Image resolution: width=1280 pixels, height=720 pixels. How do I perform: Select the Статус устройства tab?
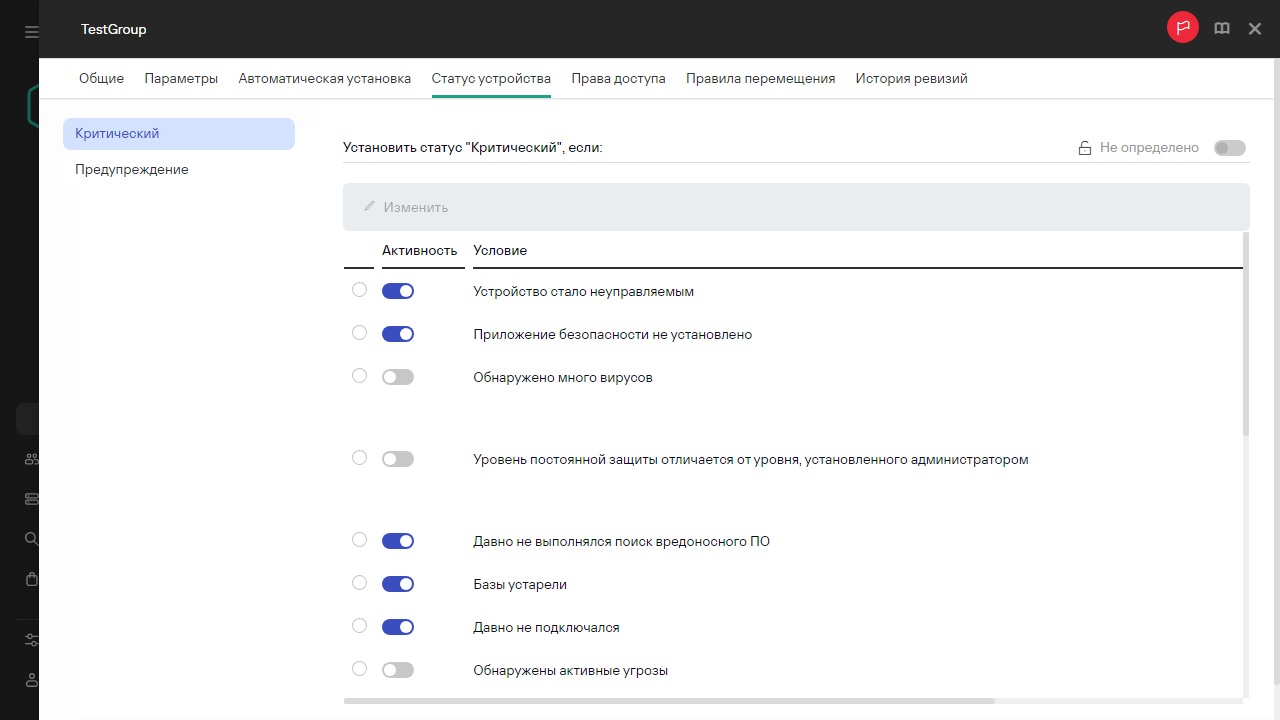[x=491, y=78]
